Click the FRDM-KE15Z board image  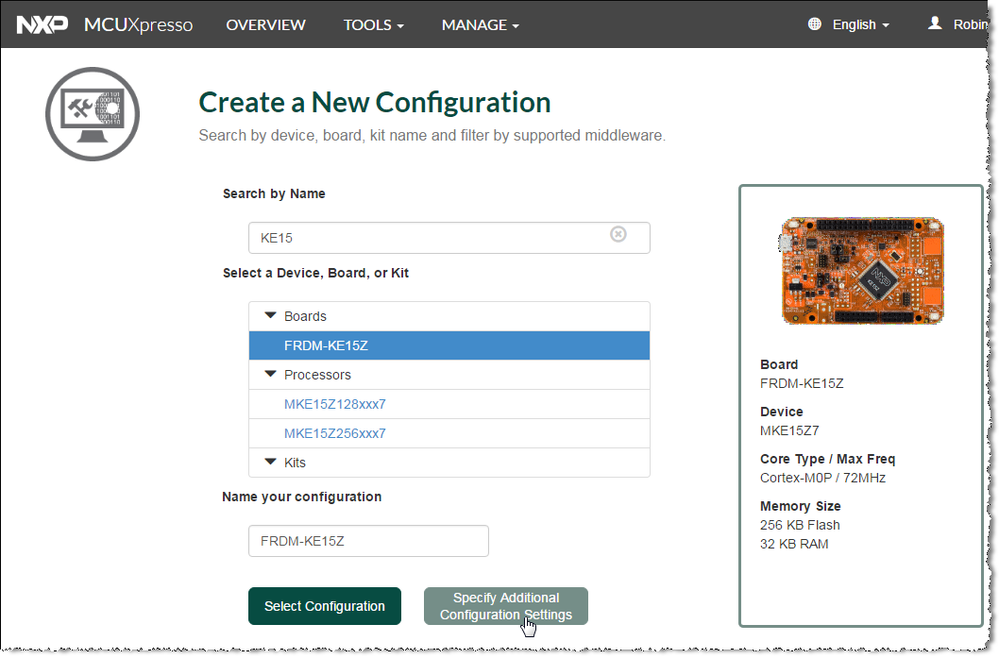(x=861, y=270)
